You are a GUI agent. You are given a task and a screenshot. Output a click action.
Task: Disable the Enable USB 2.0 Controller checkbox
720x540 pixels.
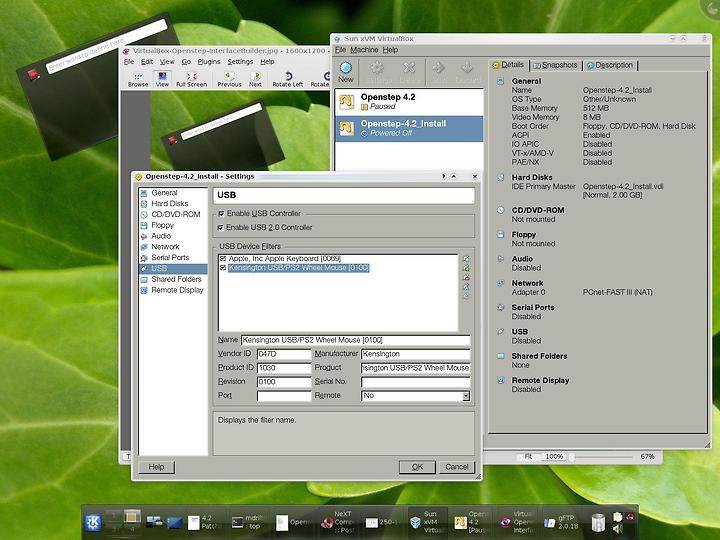click(221, 228)
